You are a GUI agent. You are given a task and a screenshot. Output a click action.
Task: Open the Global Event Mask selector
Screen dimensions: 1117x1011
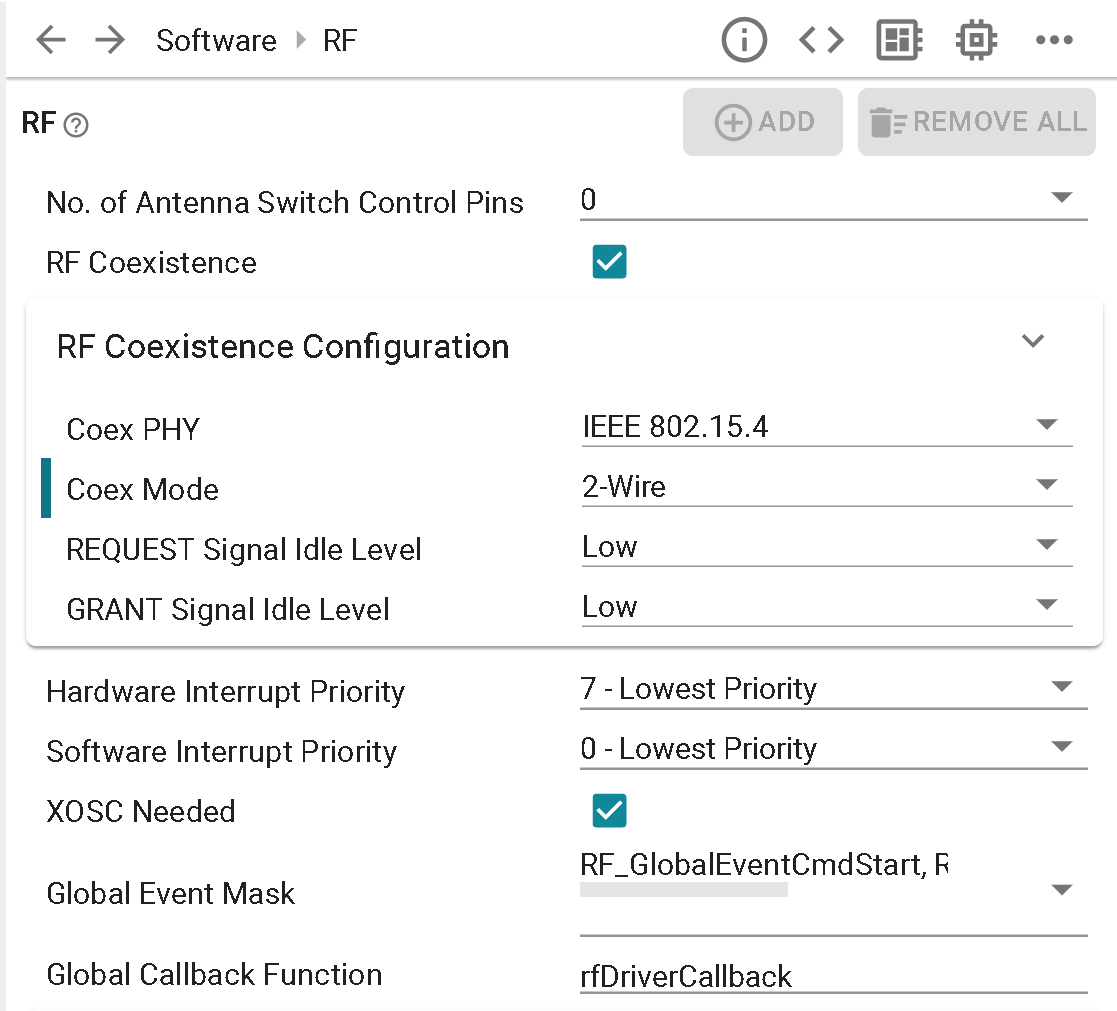pyautogui.click(x=1061, y=888)
